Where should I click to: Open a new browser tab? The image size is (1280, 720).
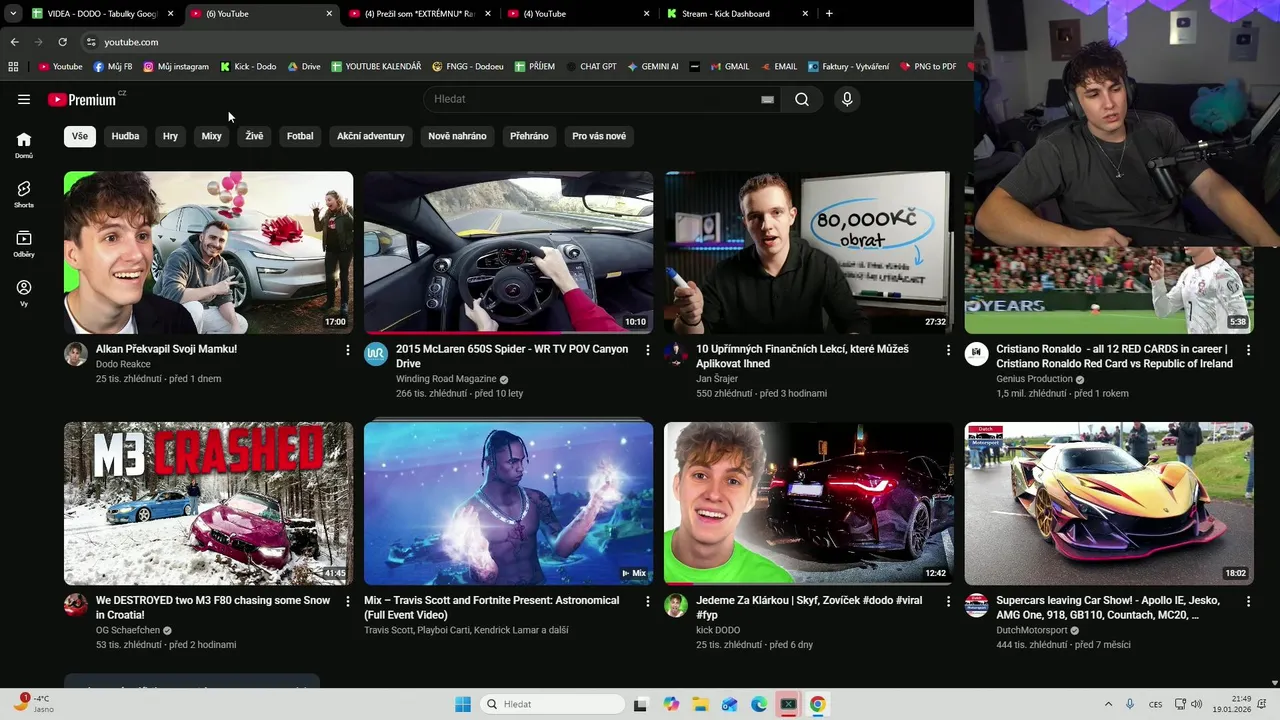(x=829, y=14)
